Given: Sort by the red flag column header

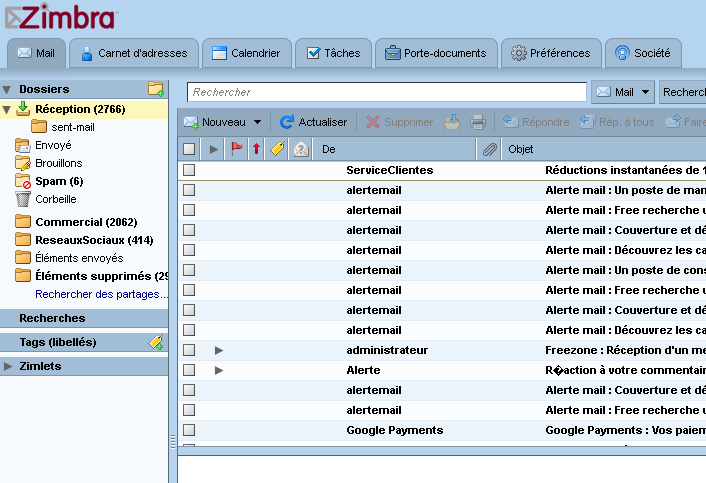Looking at the screenshot, I should click(x=237, y=149).
